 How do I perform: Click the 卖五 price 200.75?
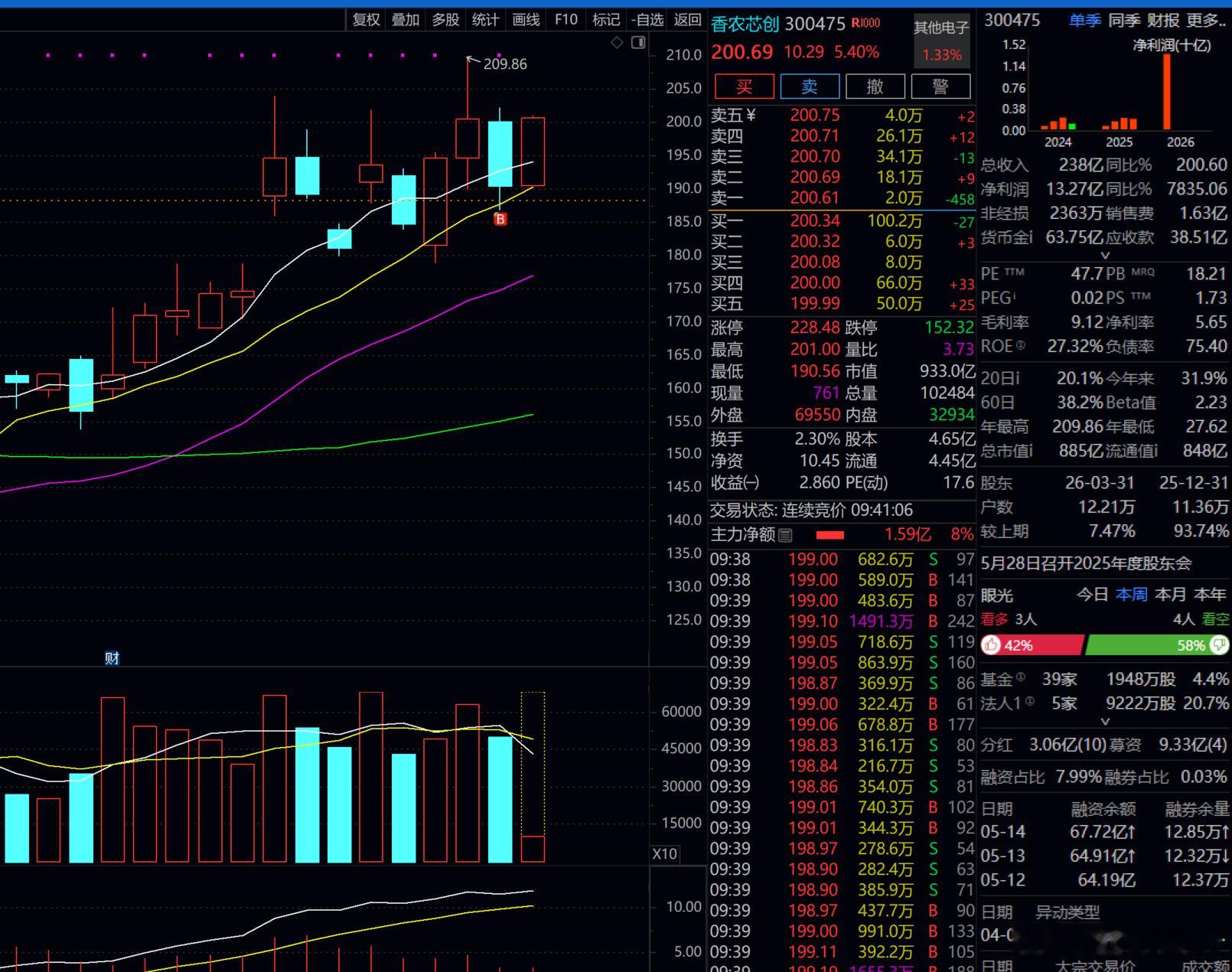tap(815, 115)
